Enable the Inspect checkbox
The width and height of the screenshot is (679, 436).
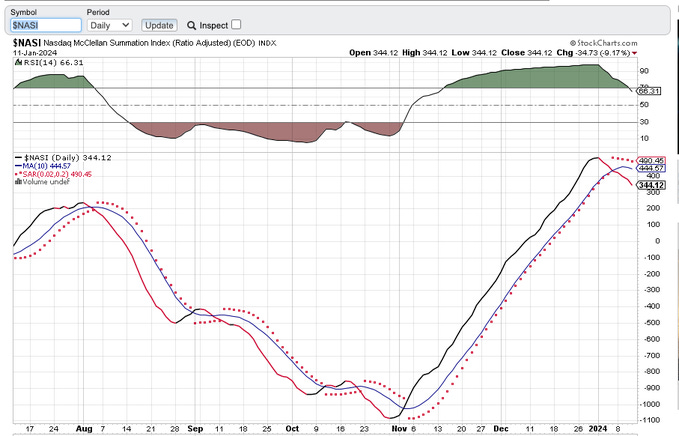[236, 25]
